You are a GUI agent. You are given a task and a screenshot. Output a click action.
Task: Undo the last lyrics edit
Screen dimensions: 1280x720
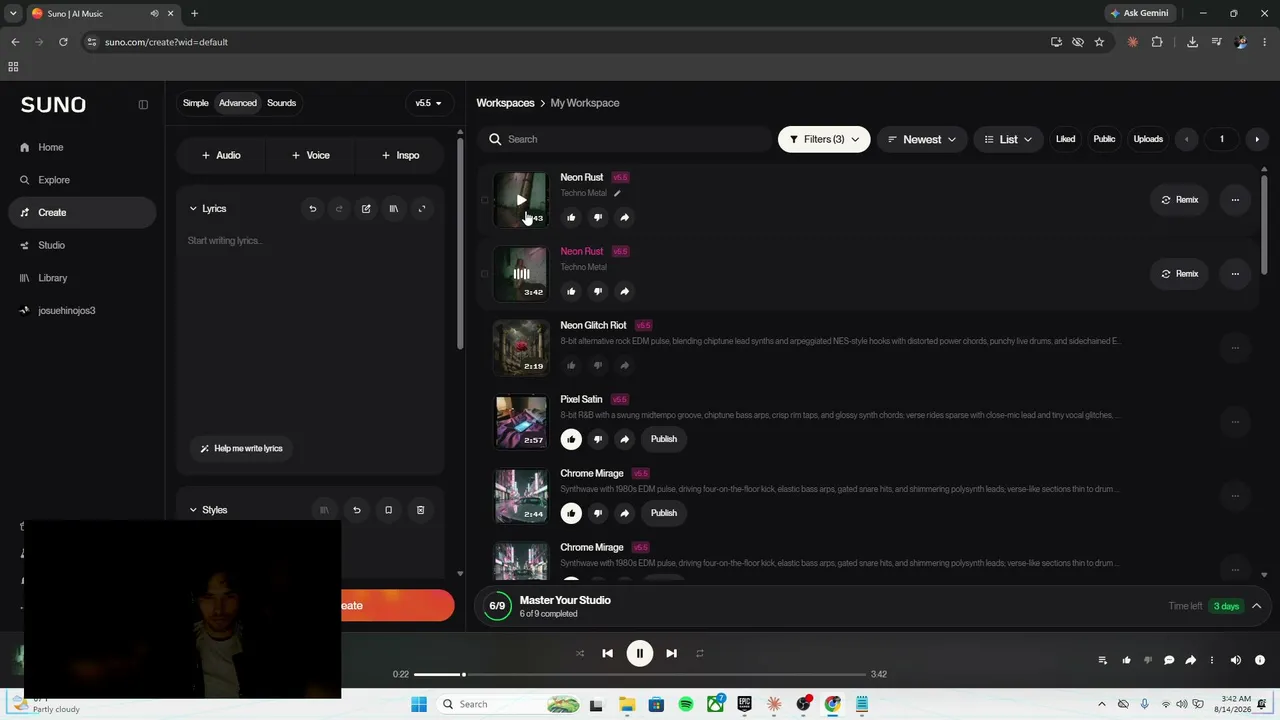[313, 209]
